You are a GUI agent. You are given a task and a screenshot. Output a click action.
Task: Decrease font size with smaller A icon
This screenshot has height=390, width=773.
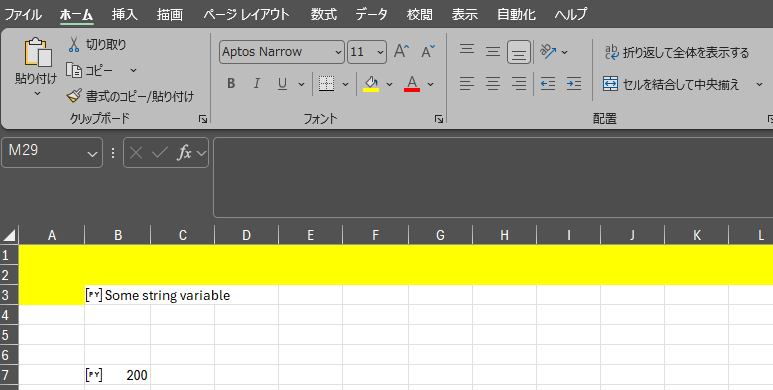[x=428, y=52]
